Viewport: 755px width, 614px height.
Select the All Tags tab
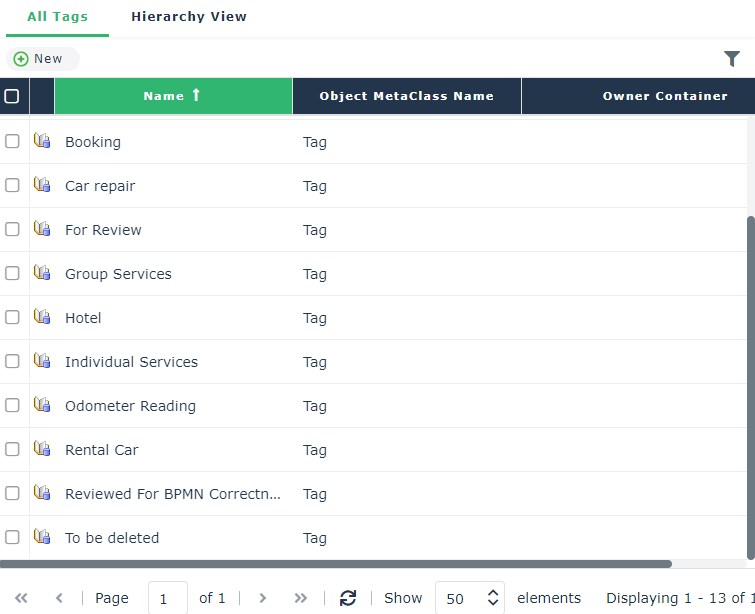57,17
